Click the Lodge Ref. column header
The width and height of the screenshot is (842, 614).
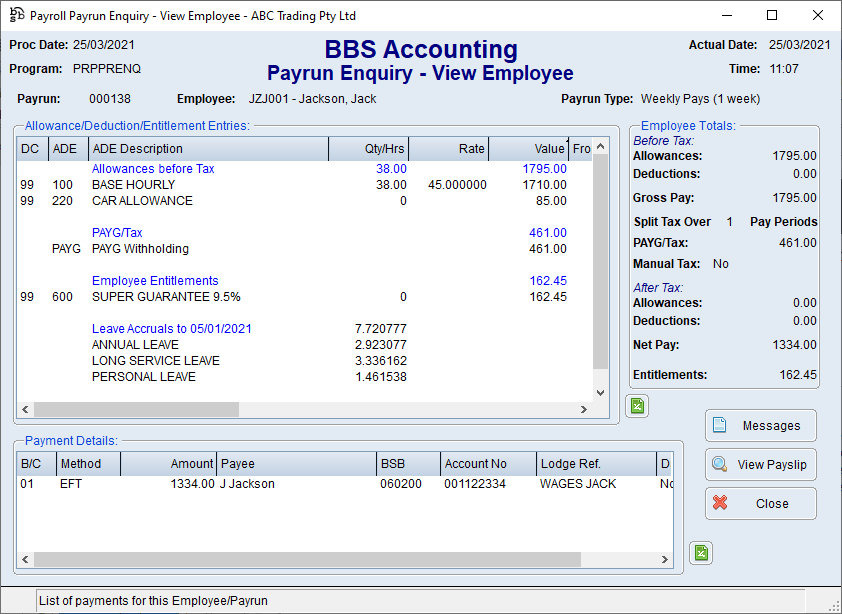point(594,464)
